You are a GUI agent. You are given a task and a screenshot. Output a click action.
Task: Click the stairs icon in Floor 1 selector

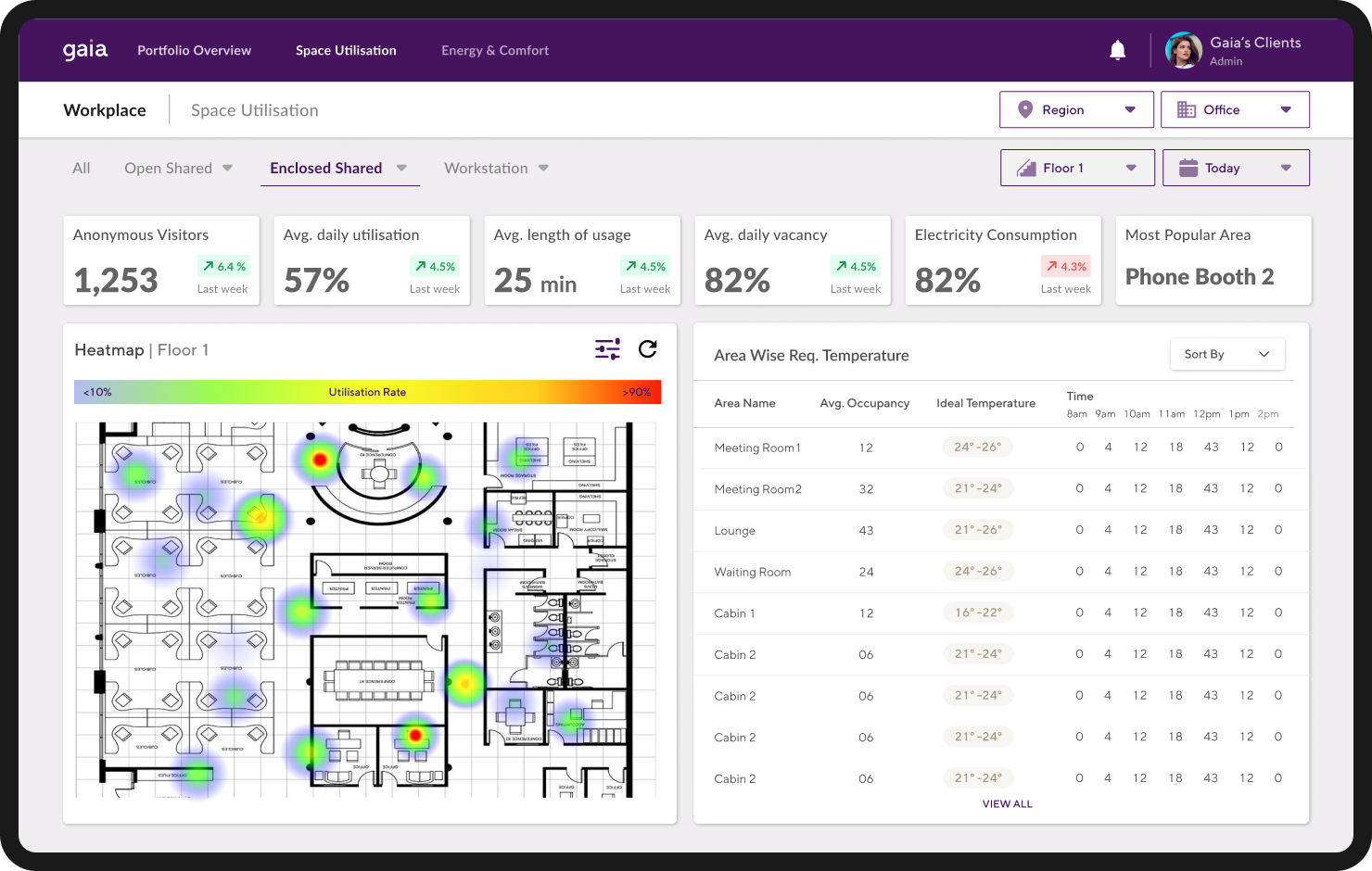click(x=1026, y=168)
